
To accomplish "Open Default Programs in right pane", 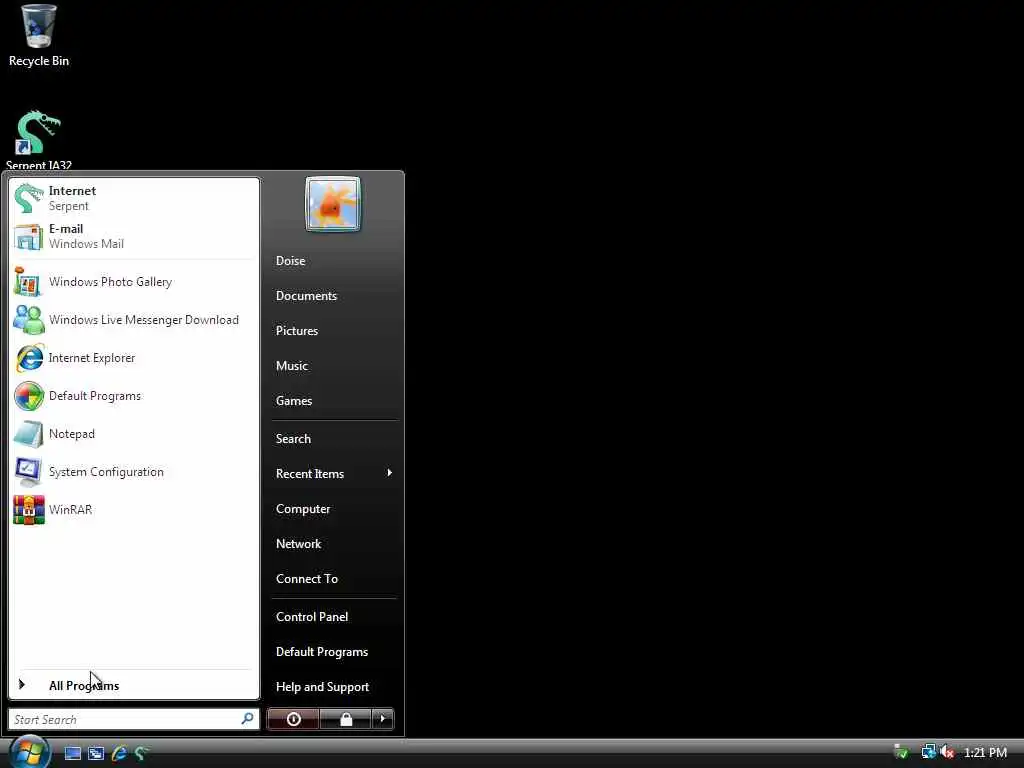I will (334, 652).
